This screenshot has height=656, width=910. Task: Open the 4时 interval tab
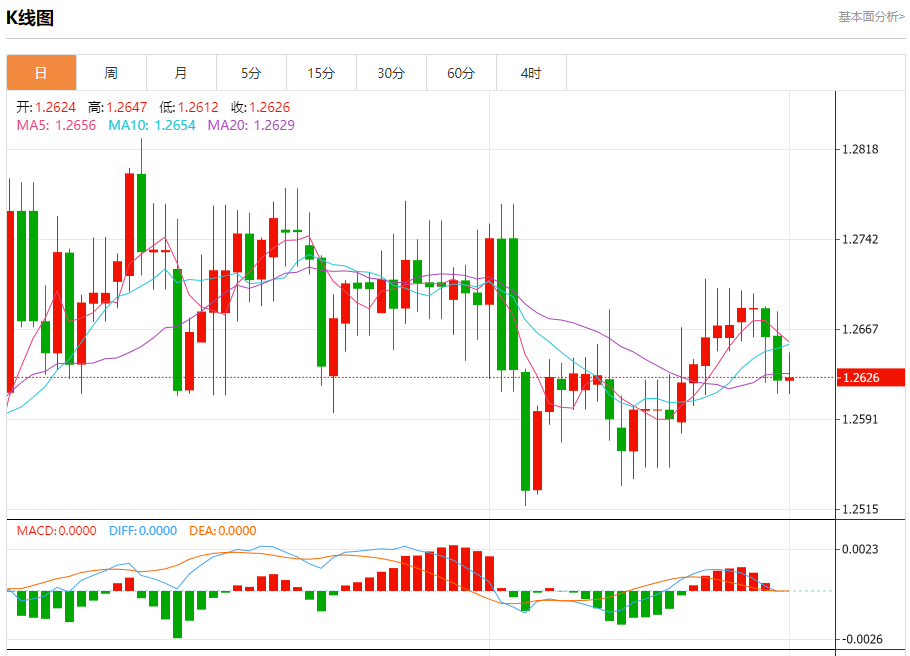pyautogui.click(x=531, y=73)
